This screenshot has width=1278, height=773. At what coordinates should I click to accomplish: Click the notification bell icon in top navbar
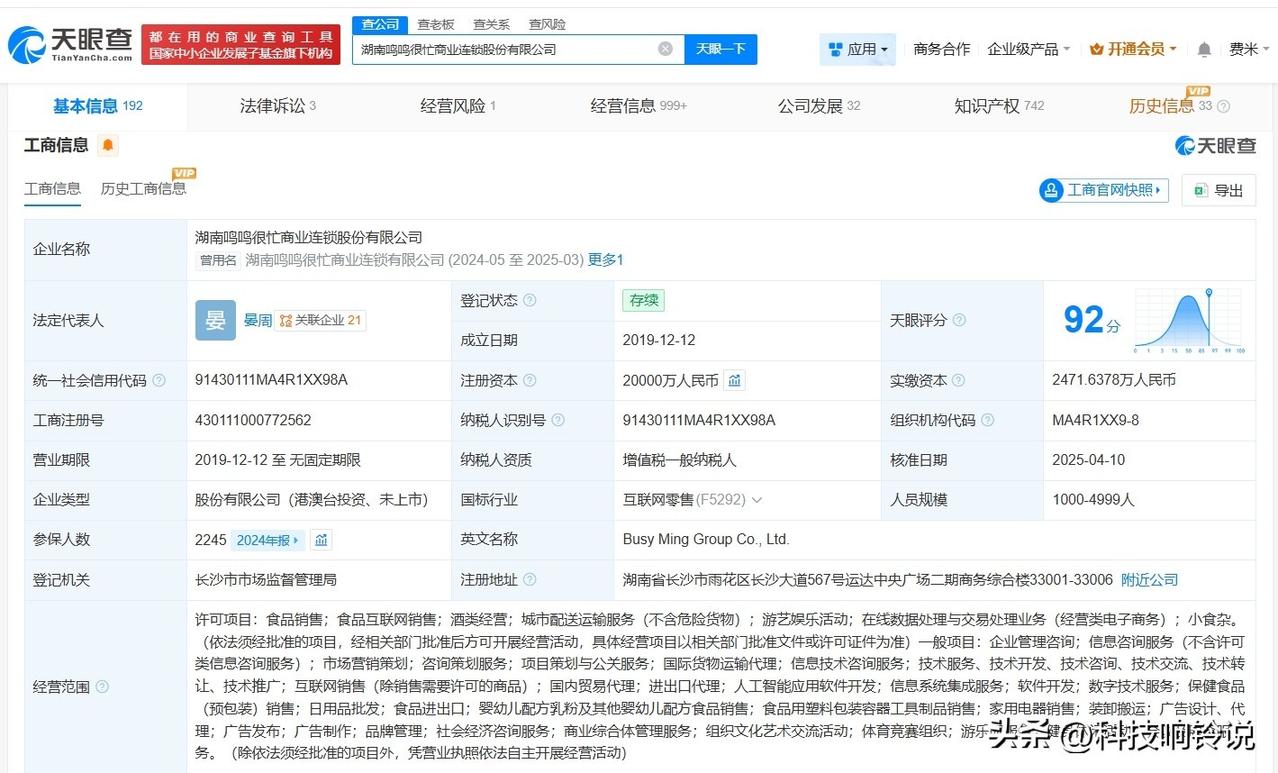[1203, 48]
